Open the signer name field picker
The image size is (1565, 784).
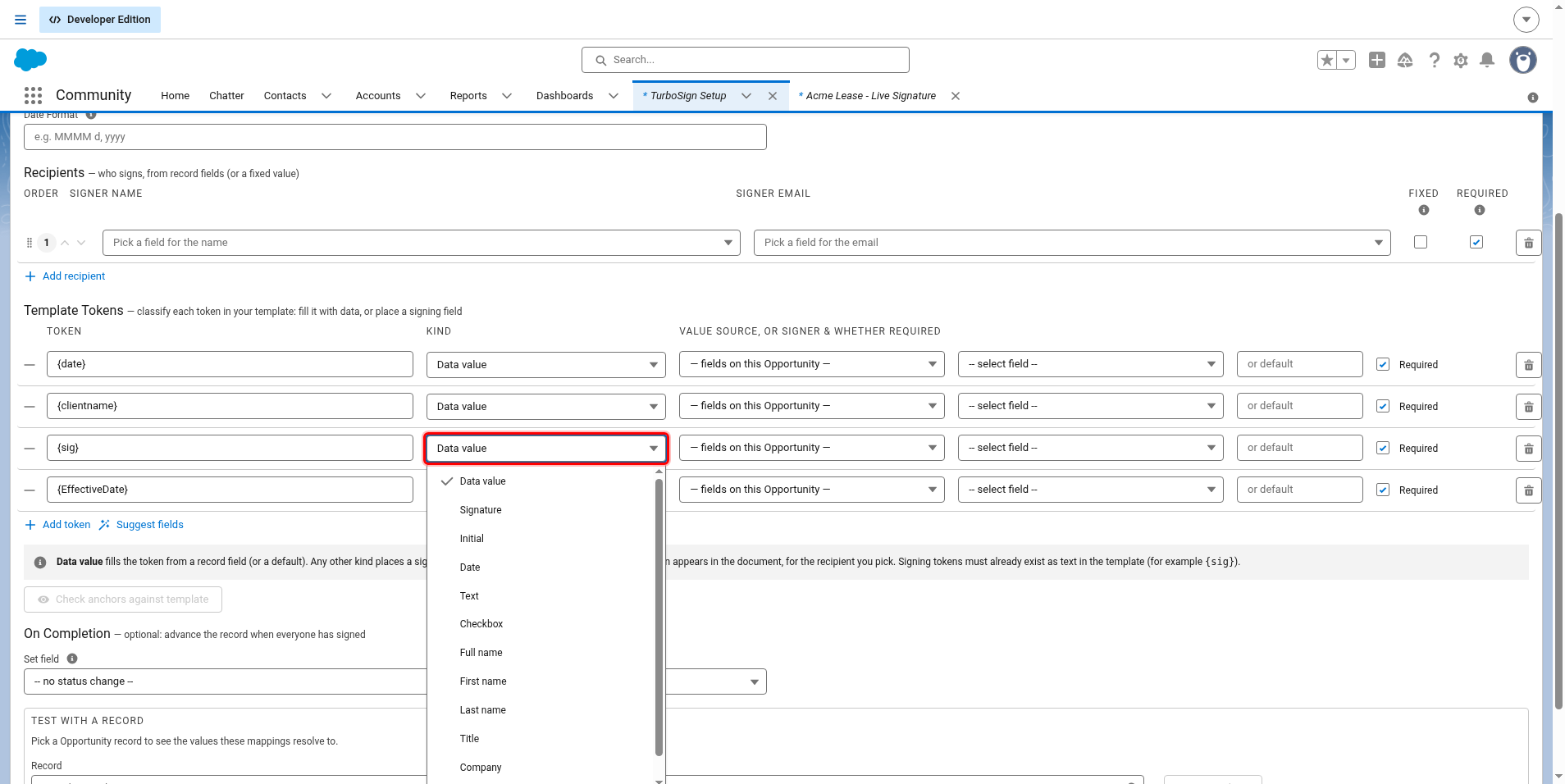(x=422, y=243)
